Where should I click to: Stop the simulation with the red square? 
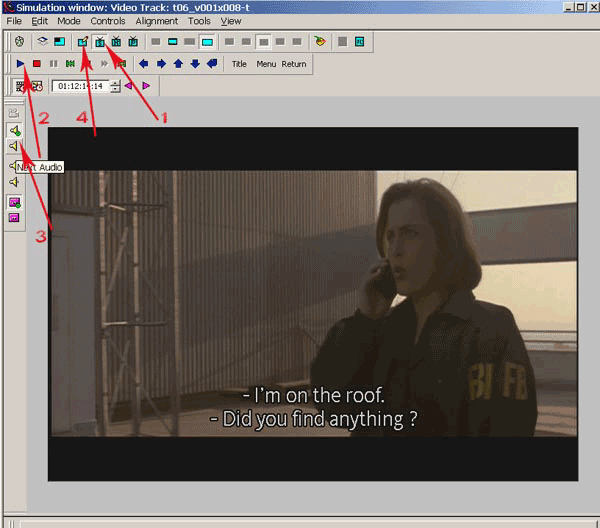(37, 64)
